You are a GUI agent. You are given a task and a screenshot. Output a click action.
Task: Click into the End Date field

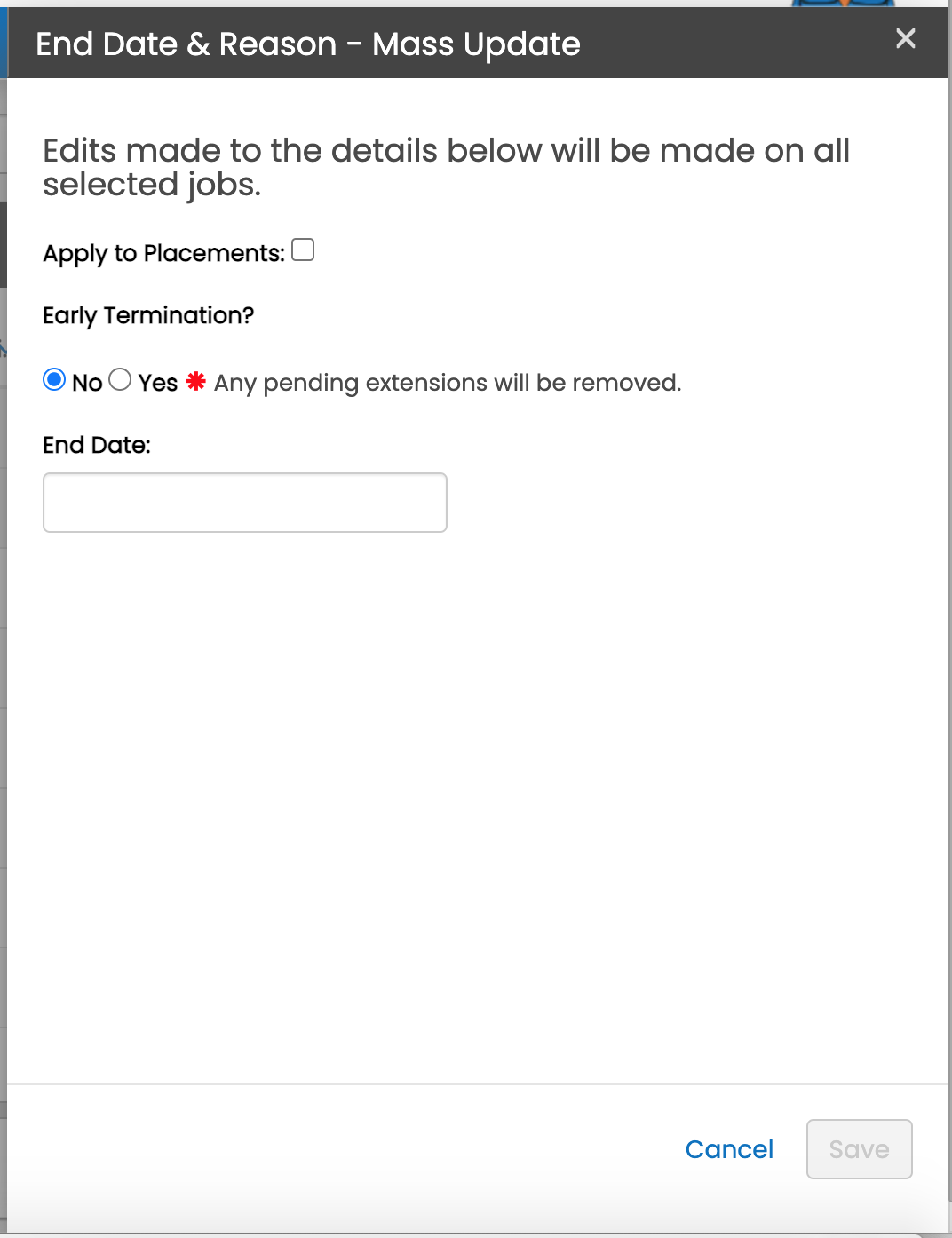[x=244, y=503]
